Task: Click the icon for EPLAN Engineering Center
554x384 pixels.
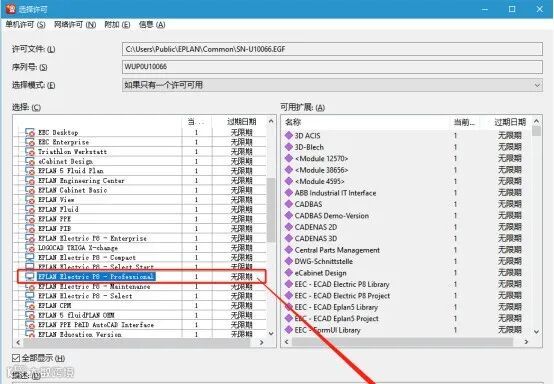Action: [x=30, y=181]
